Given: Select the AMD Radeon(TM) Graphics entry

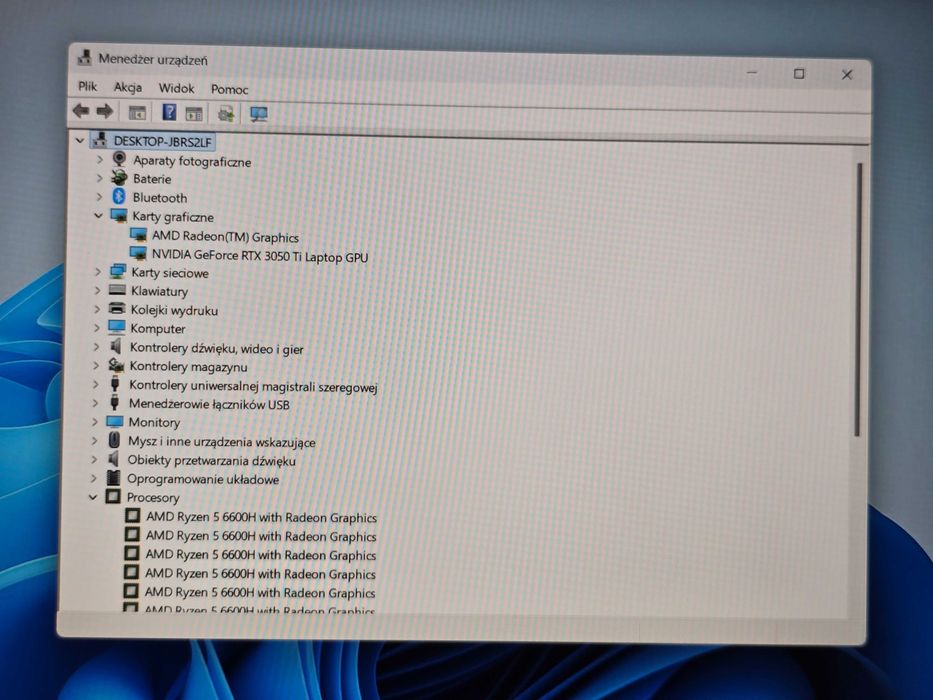Looking at the screenshot, I should tap(225, 236).
